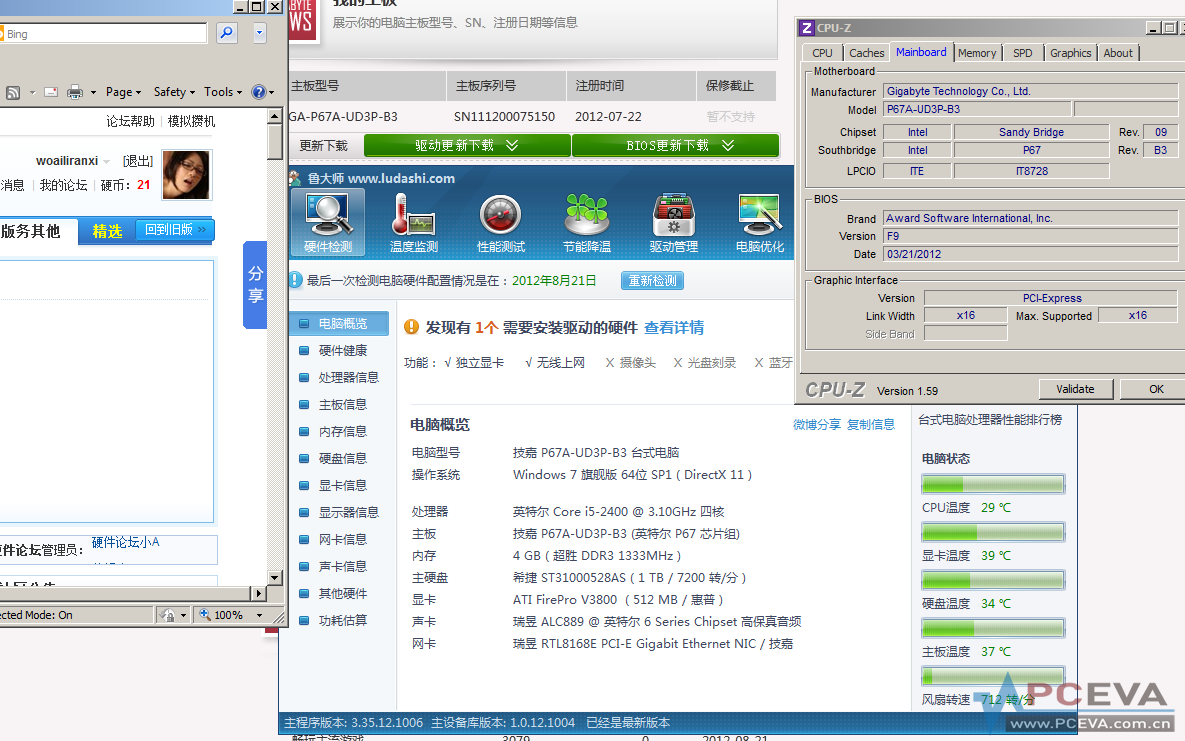Image resolution: width=1185 pixels, height=741 pixels.
Task: Open 温度监测 thermometer tool in Ludashi
Action: click(x=413, y=222)
